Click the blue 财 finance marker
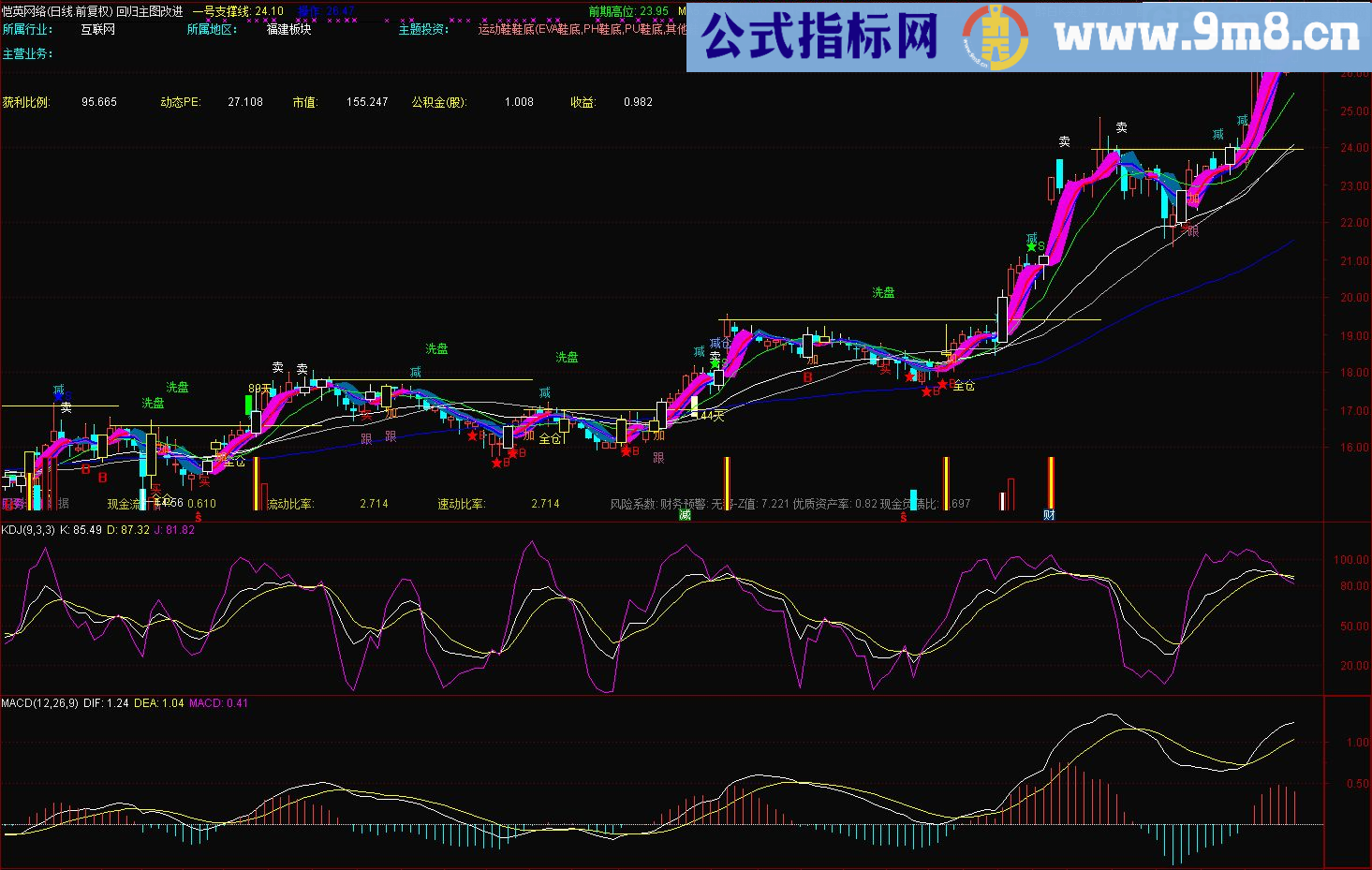Image resolution: width=1372 pixels, height=870 pixels. 1049,515
